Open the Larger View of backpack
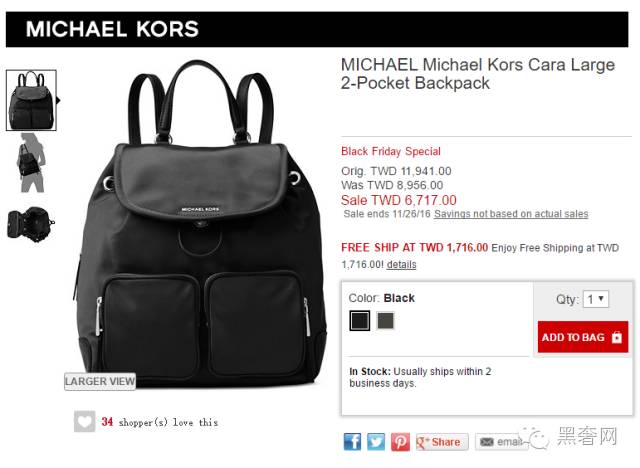Image resolution: width=640 pixels, height=468 pixels. [100, 381]
